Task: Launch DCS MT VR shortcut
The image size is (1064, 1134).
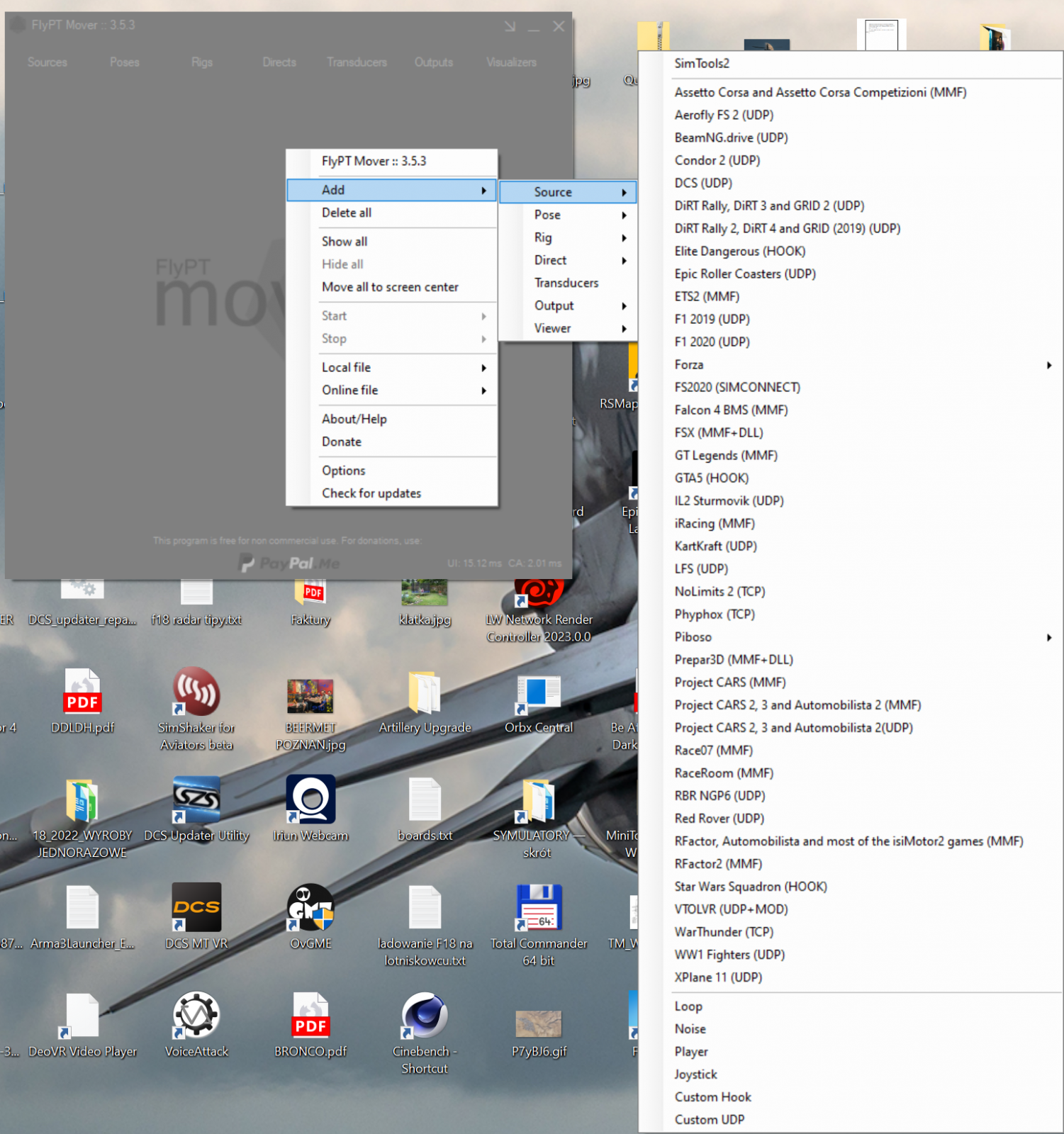Action: pos(196,907)
